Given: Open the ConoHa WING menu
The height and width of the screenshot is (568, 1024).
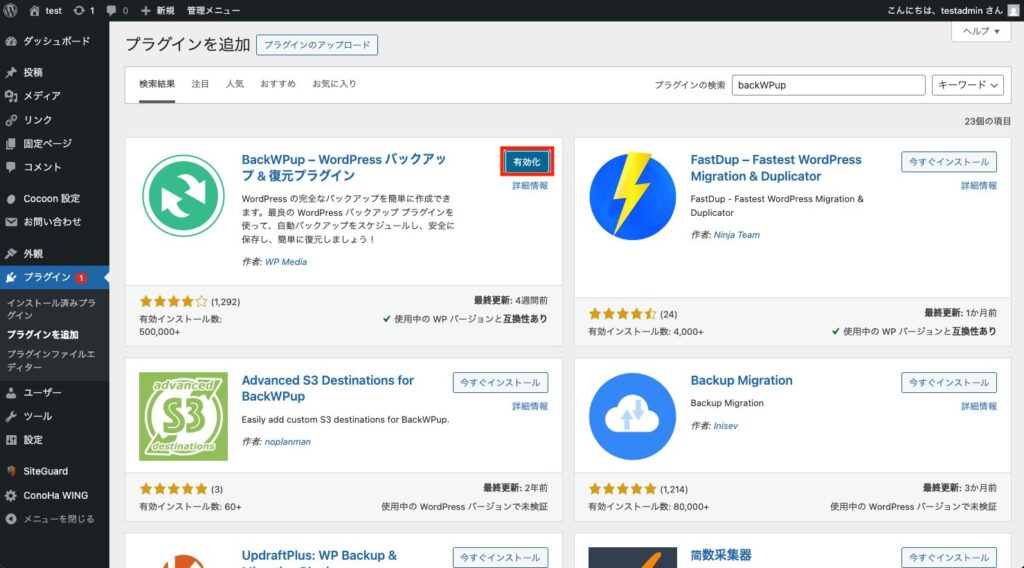Looking at the screenshot, I should pos(55,496).
